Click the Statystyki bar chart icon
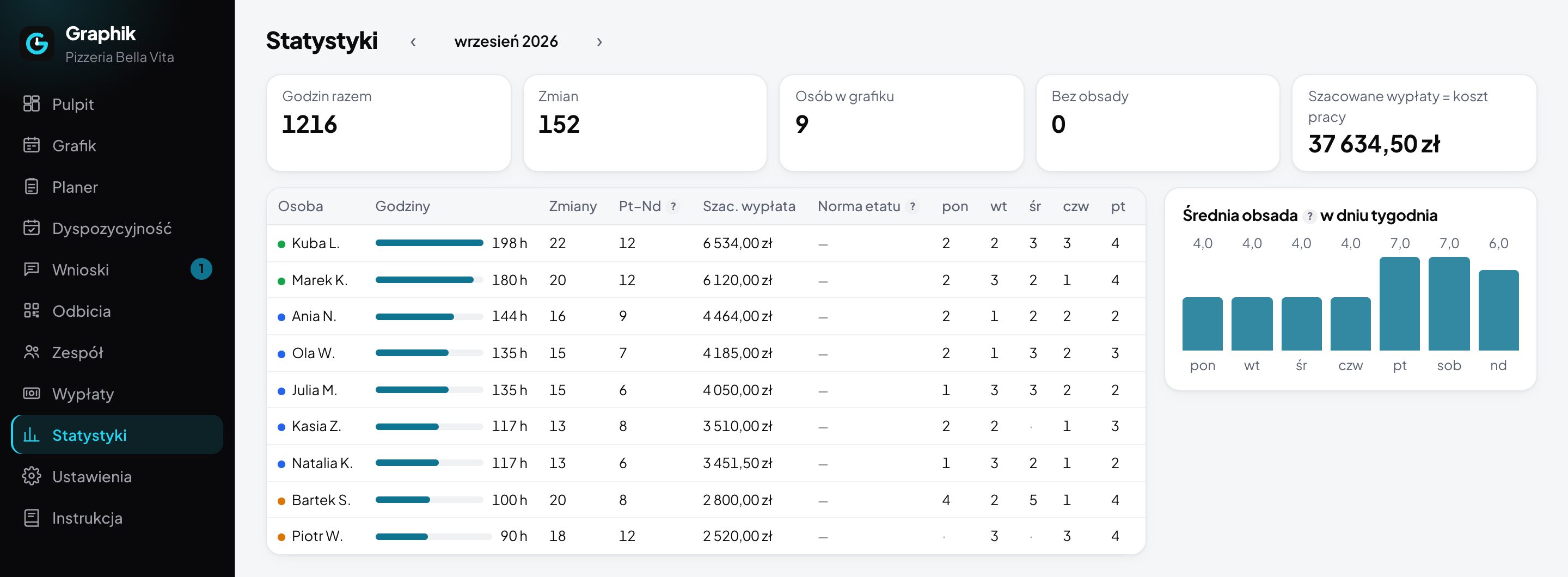The width and height of the screenshot is (1568, 577). tap(31, 434)
